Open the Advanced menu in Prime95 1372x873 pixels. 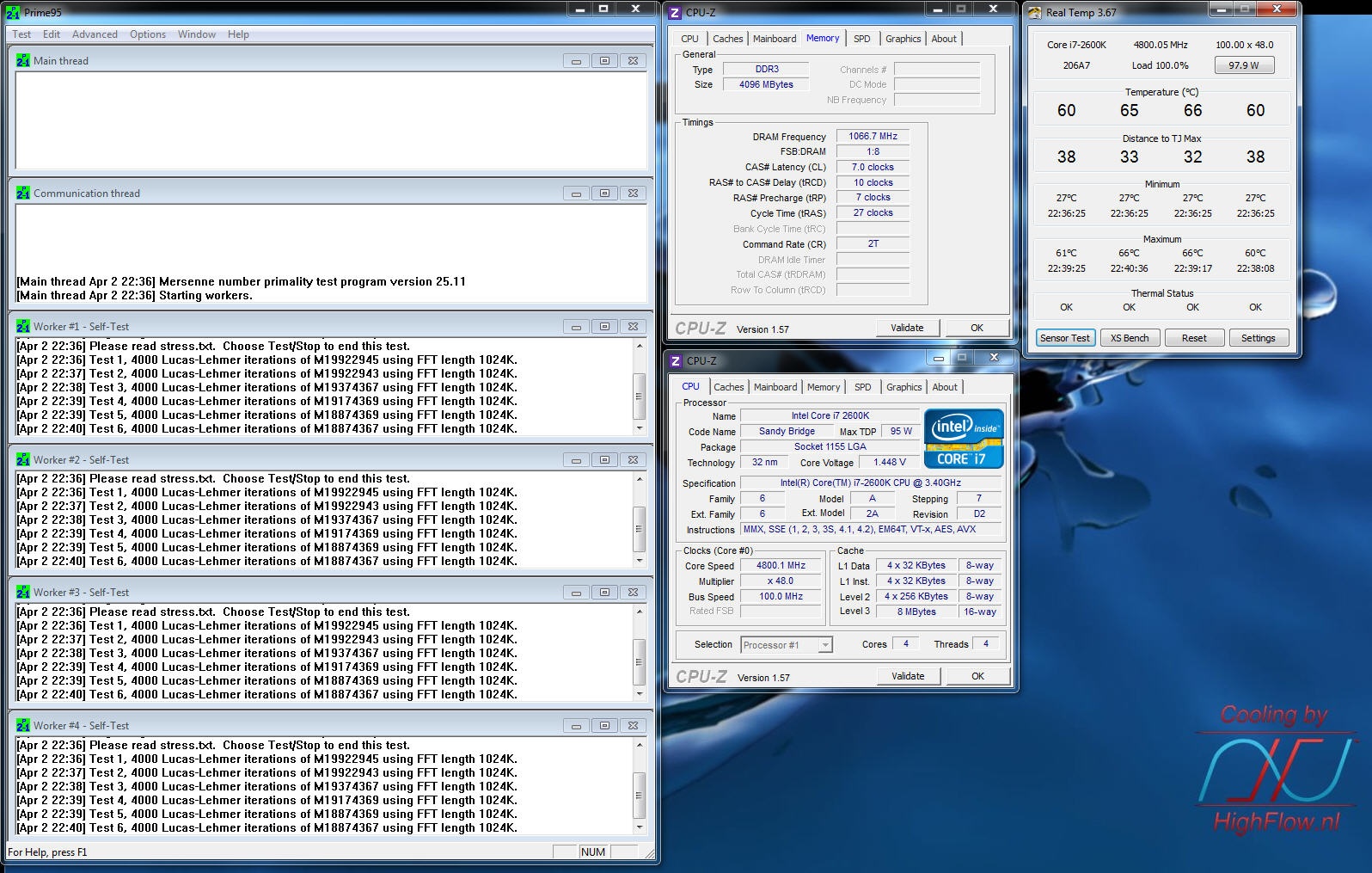tap(95, 34)
